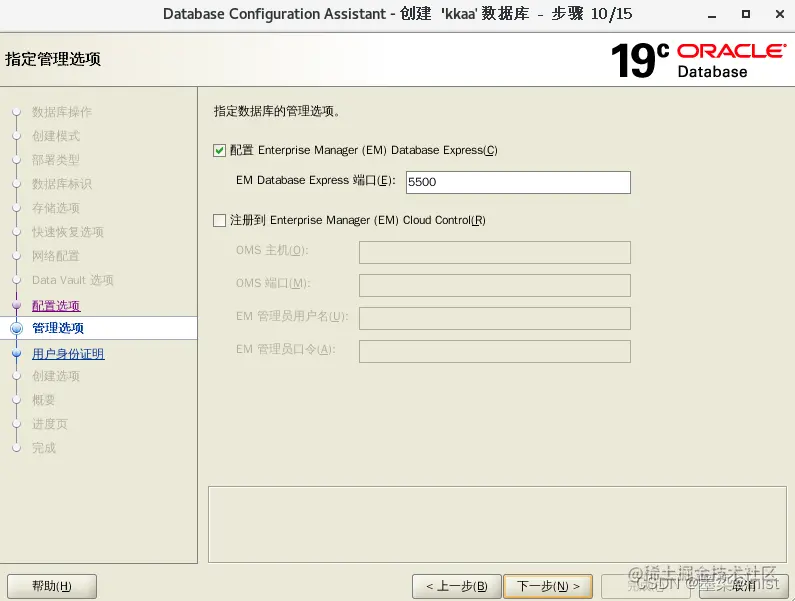Click the 数据库操作 step label
Screen dimensions: 795x601
pos(62,112)
